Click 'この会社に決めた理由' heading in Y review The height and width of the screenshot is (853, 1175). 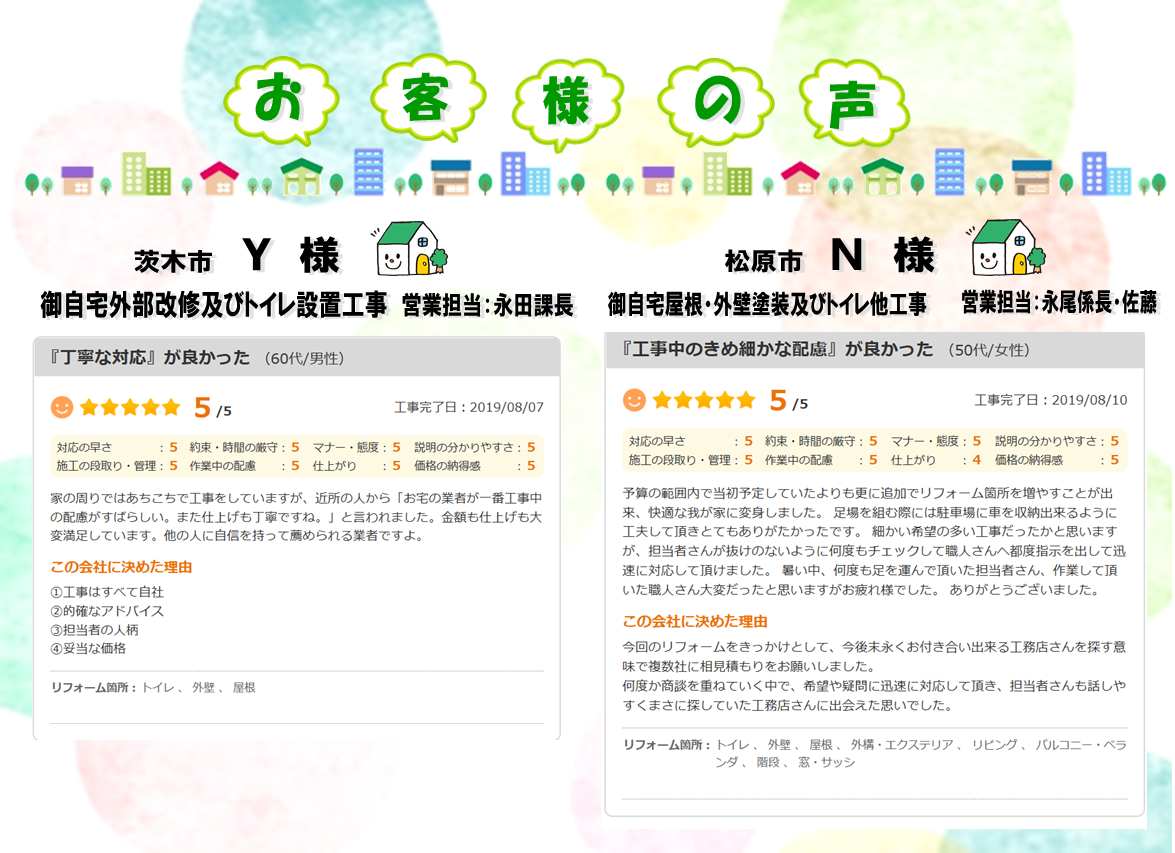point(121,567)
